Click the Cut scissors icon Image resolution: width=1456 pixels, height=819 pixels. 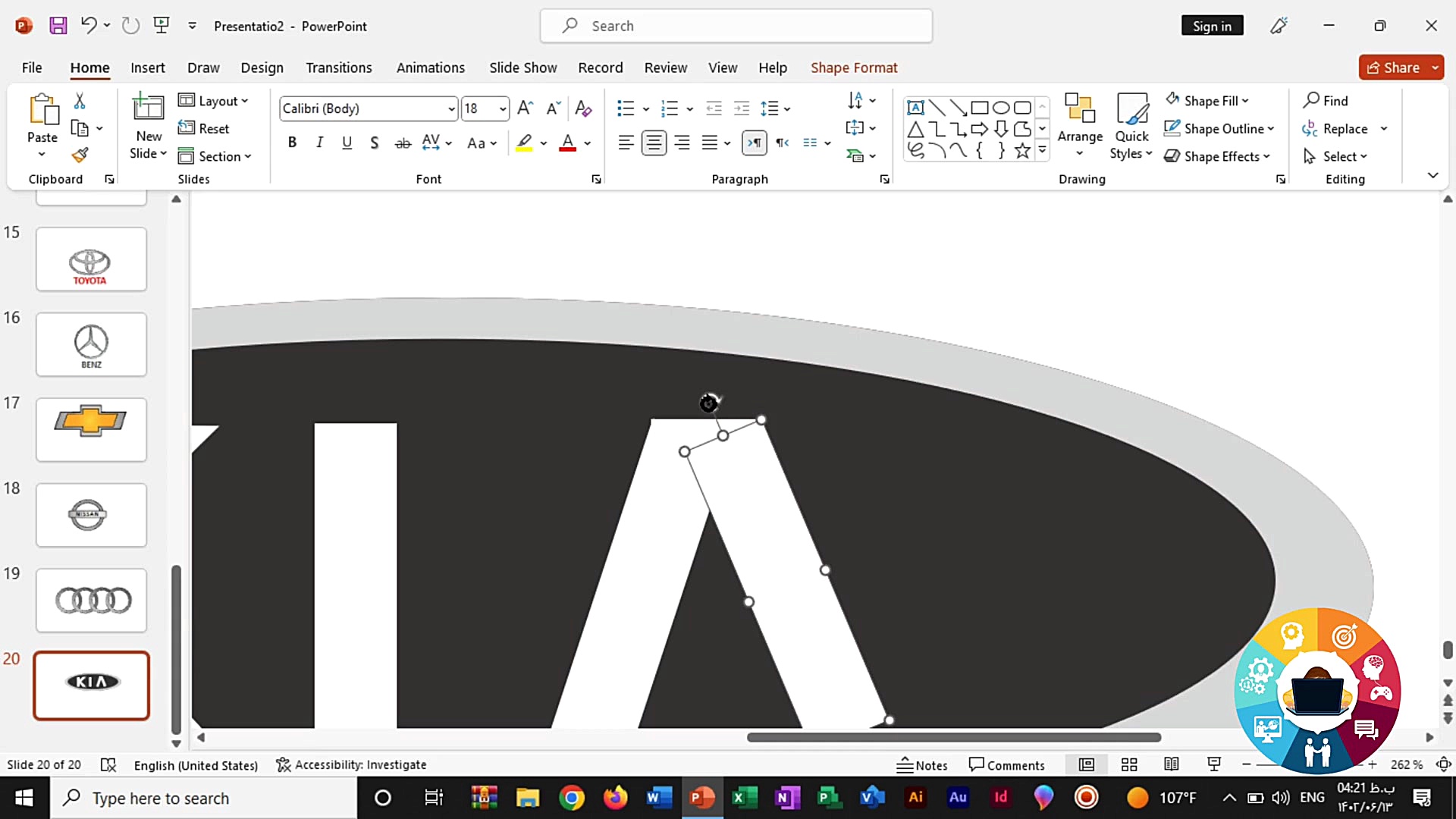pos(80,101)
